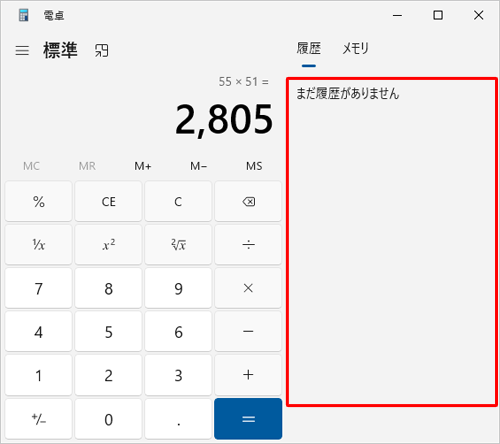Apply the x squared function
Screen dimensions: 500x444
click(109, 245)
